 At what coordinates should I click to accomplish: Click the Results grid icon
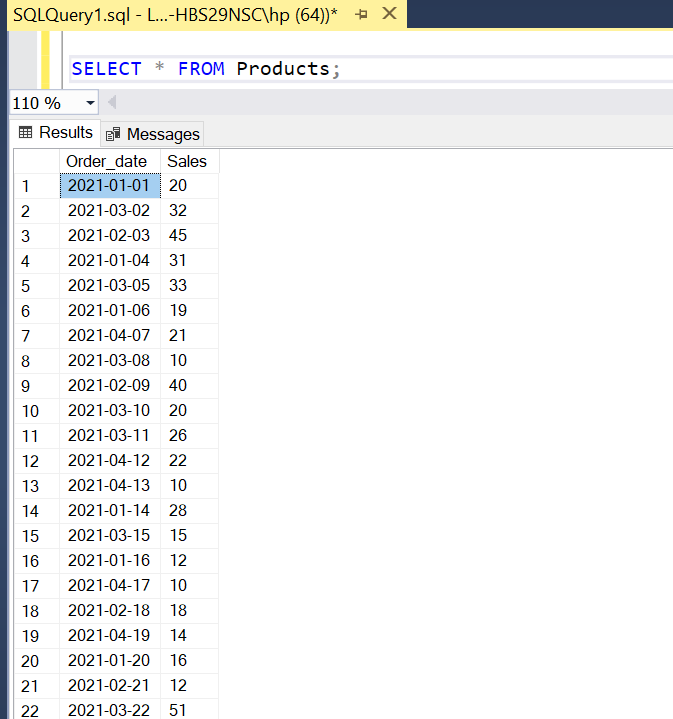pyautogui.click(x=25, y=133)
